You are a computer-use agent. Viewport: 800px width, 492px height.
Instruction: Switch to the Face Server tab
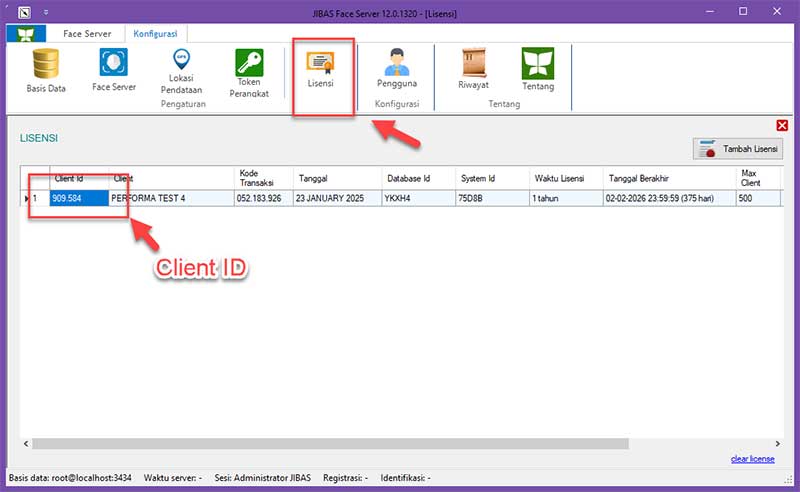click(x=87, y=34)
